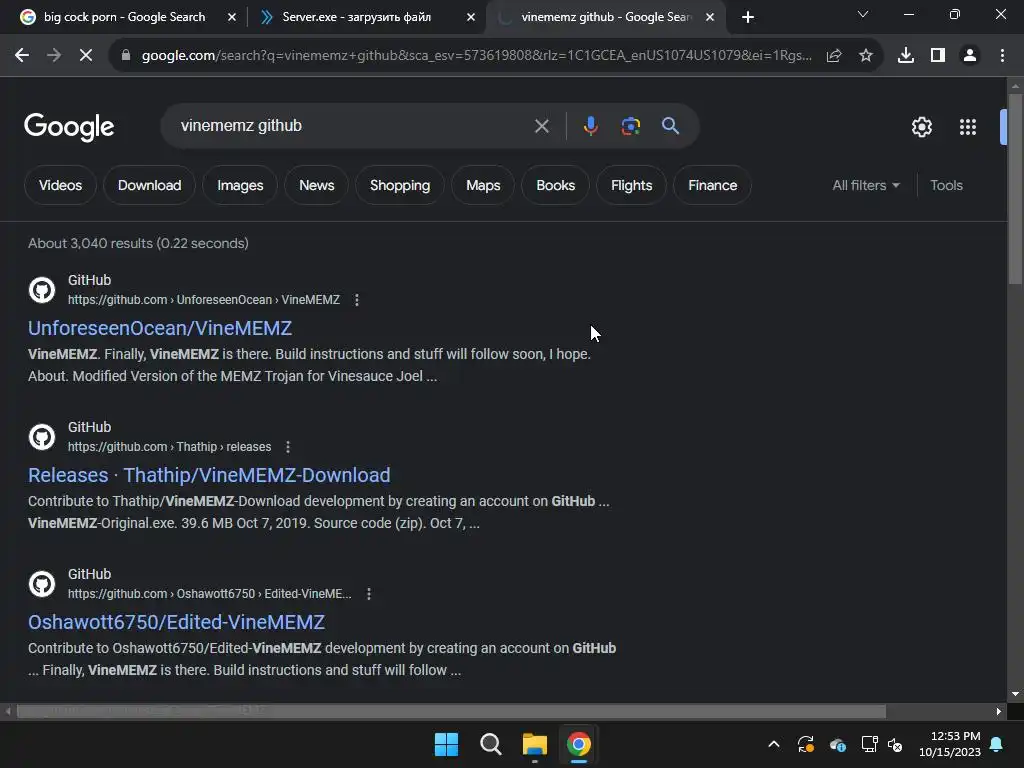Viewport: 1024px width, 768px height.
Task: Filter results by Books
Action: pyautogui.click(x=556, y=185)
